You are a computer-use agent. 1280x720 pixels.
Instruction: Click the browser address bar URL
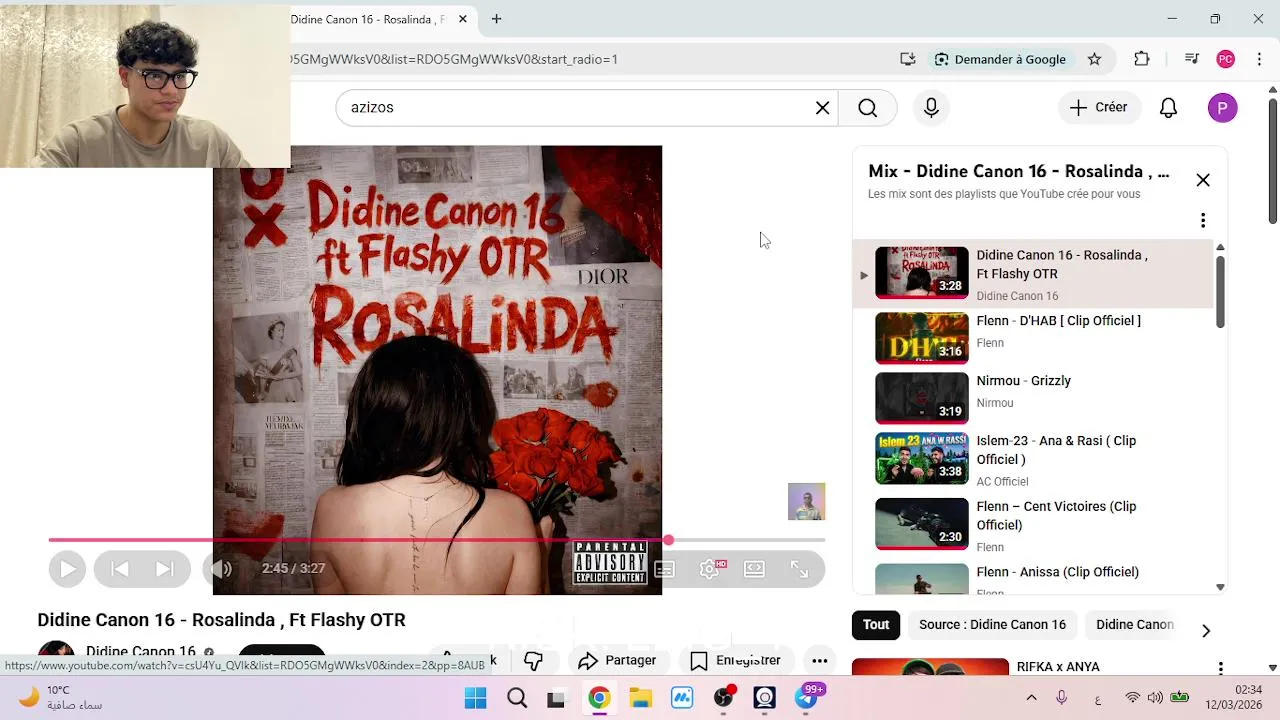[x=455, y=59]
